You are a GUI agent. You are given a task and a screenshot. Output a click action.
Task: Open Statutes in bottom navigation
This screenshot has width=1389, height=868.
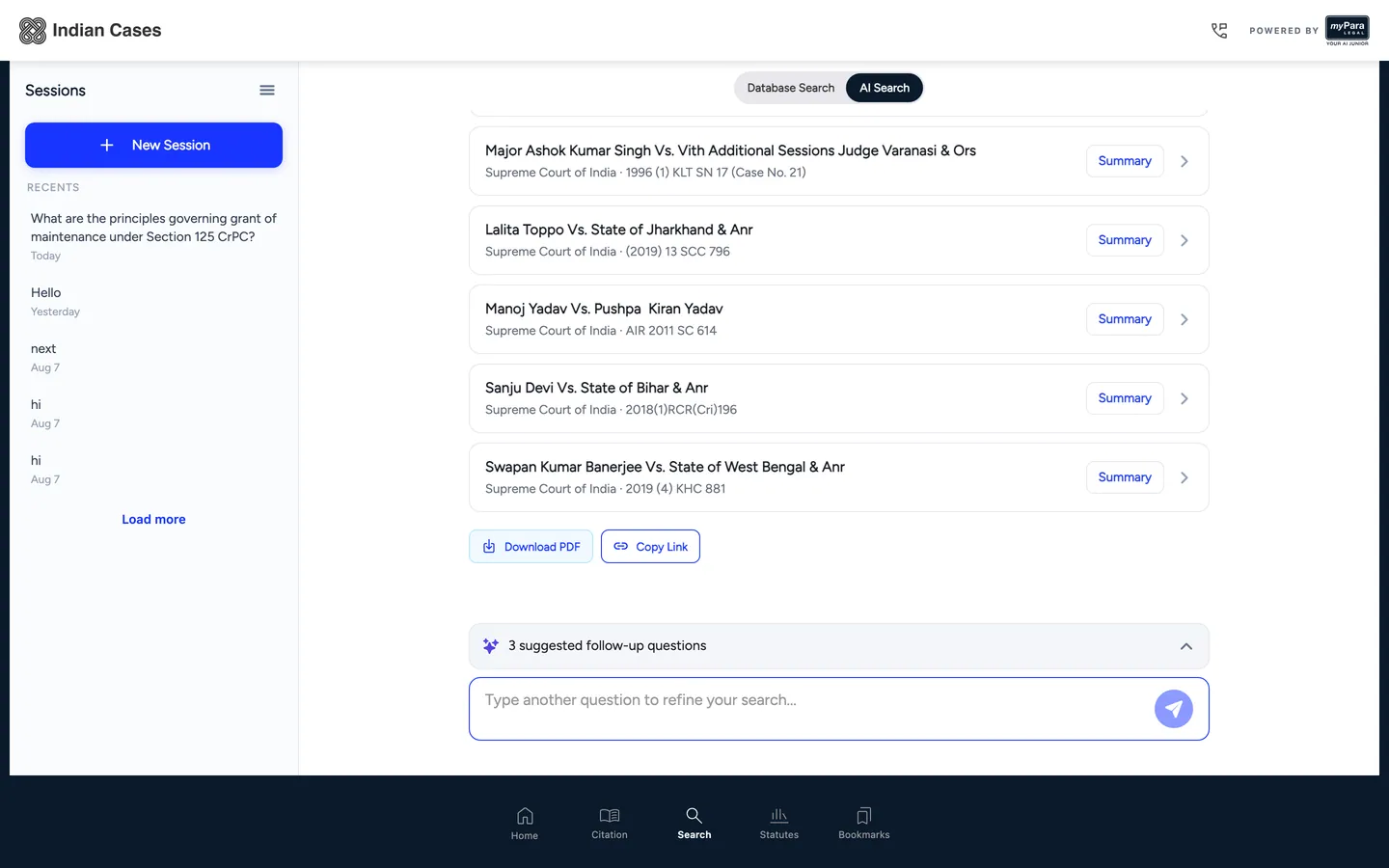(779, 824)
